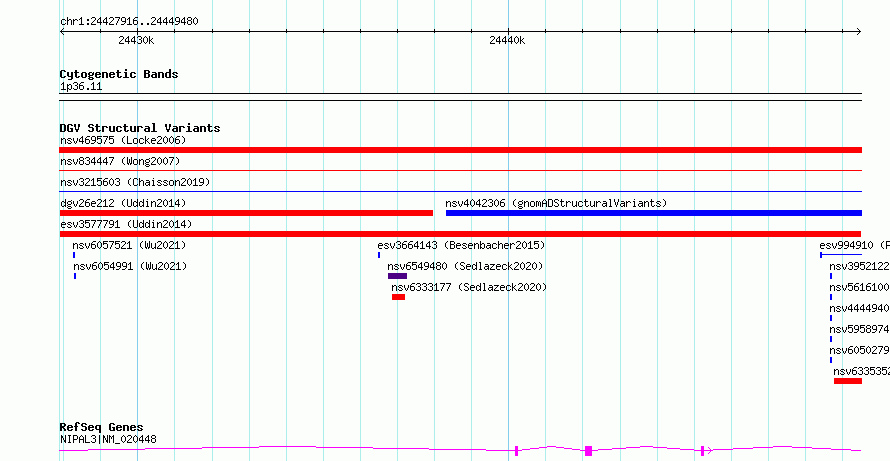This screenshot has height=461, width=890.
Task: Open the nsv834447 (Wong2007) variant label
Action: coord(120,161)
